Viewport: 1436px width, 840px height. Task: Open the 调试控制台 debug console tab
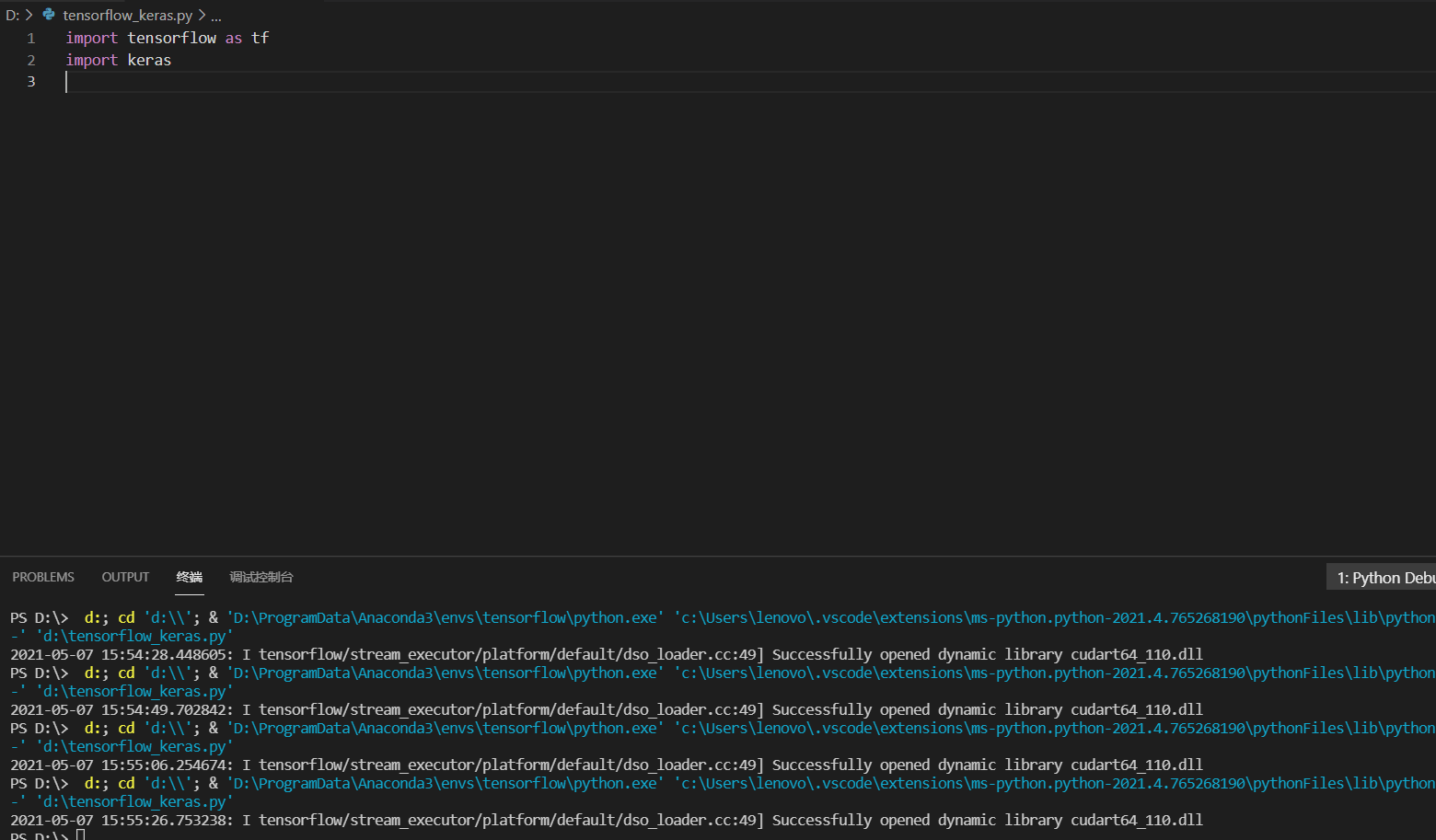(x=261, y=577)
